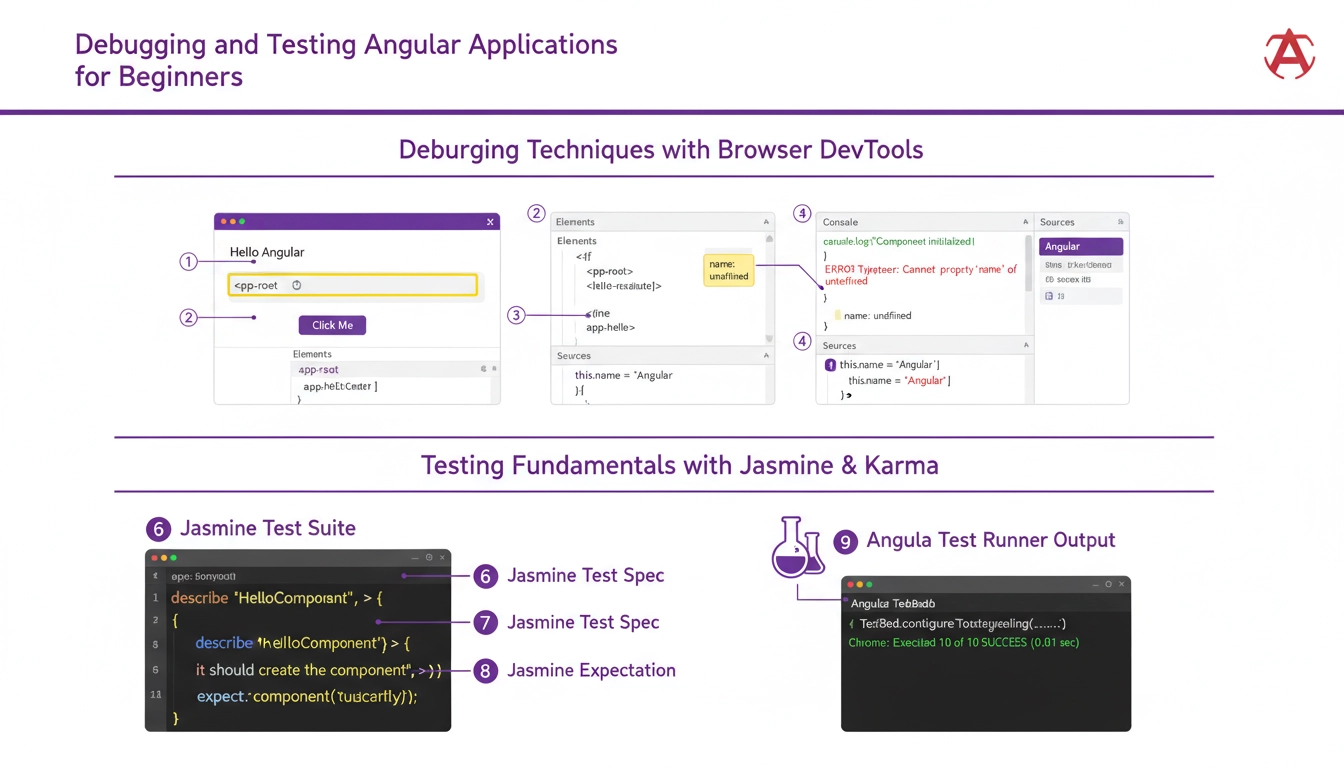The image size is (1344, 768).
Task: Select the <pp-root> node in the Elements tree
Action: (610, 271)
